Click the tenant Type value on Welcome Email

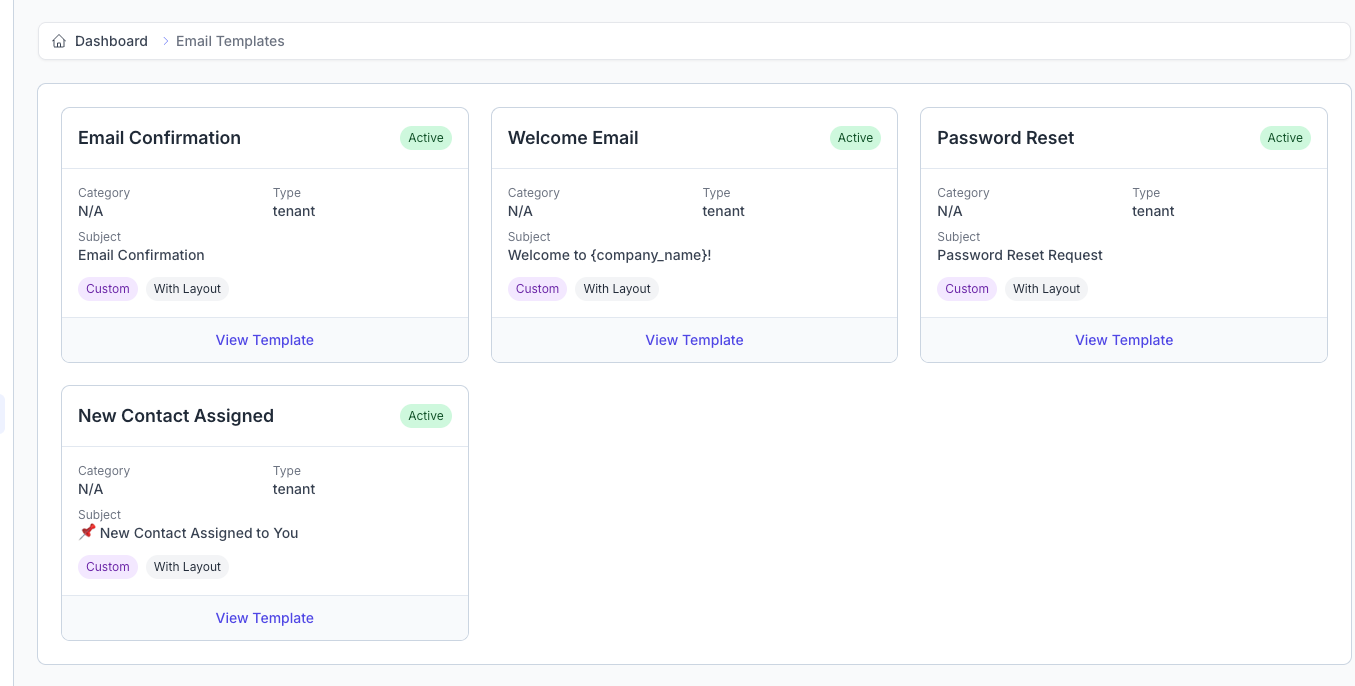point(723,211)
